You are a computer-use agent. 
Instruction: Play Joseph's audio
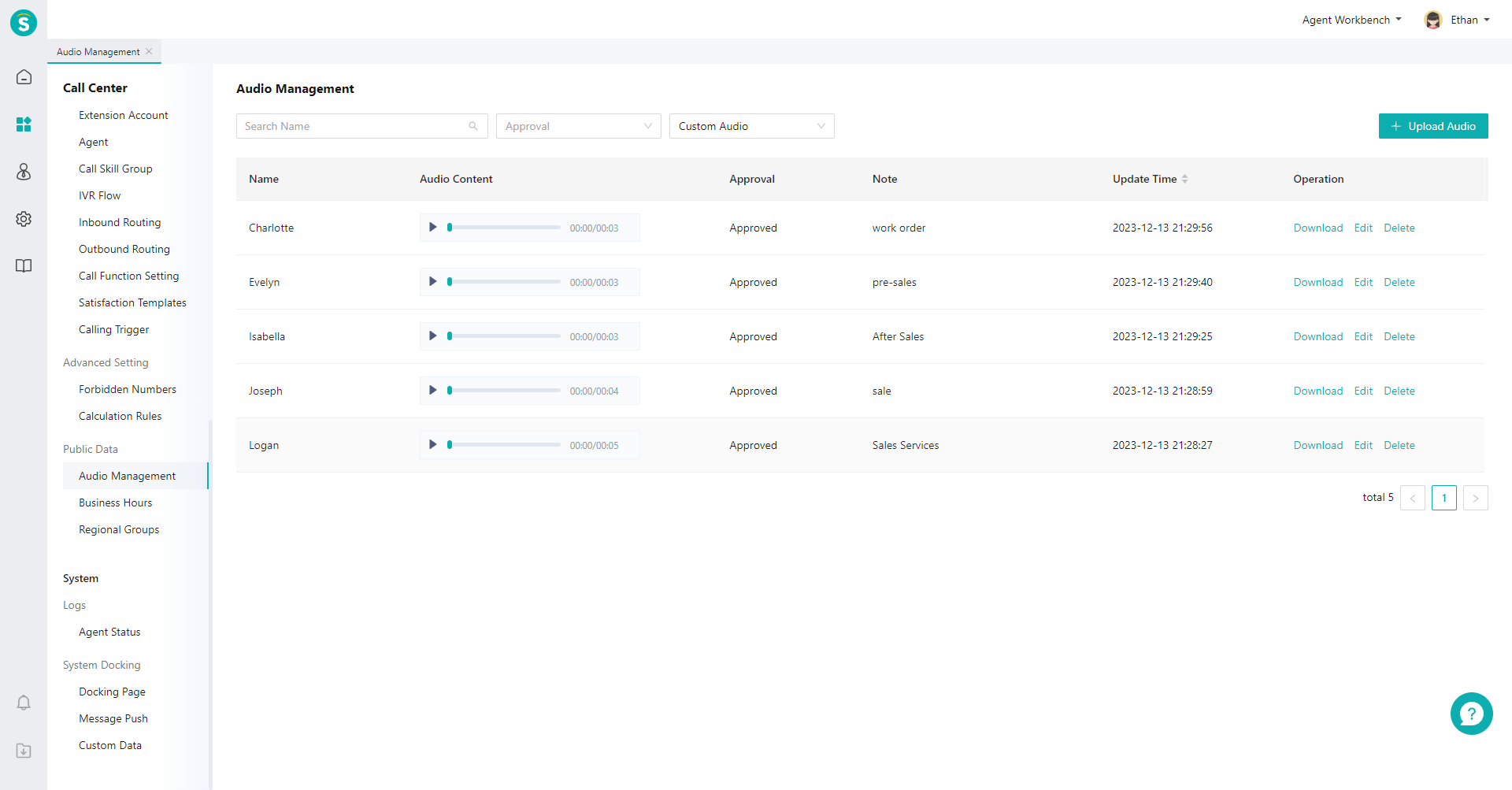(x=432, y=391)
